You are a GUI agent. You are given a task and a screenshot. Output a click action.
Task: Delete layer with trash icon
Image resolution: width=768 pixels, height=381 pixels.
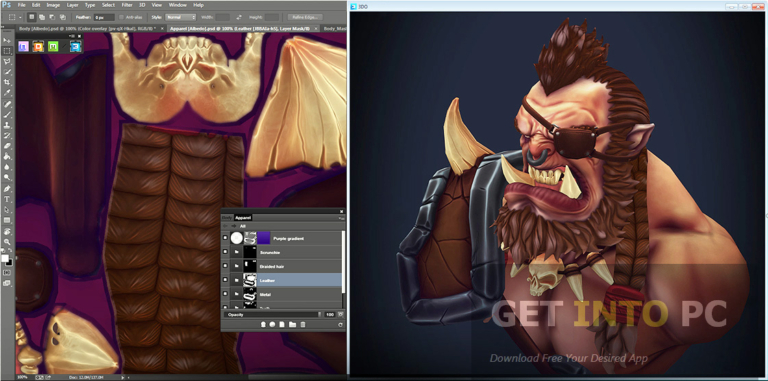303,325
